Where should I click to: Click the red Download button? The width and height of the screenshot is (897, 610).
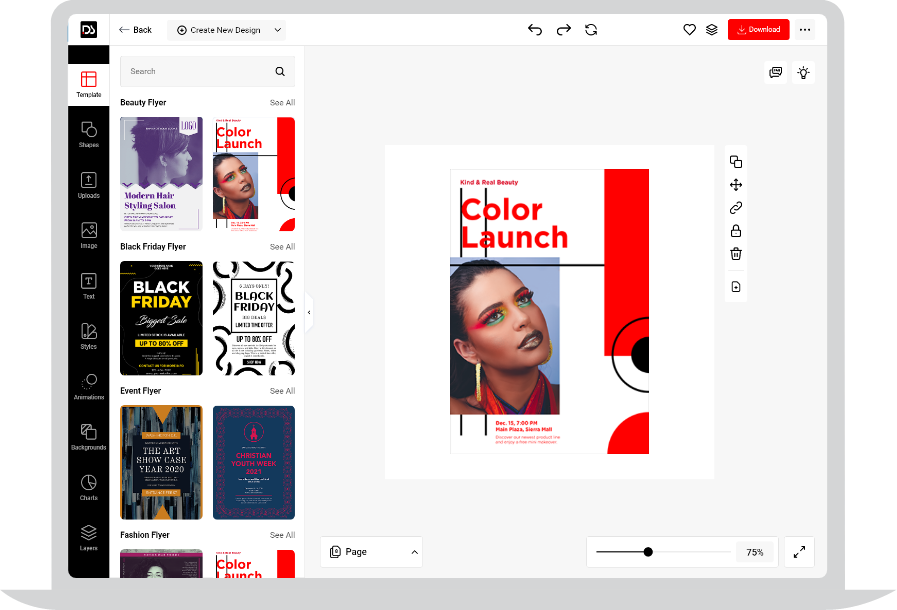tap(759, 30)
